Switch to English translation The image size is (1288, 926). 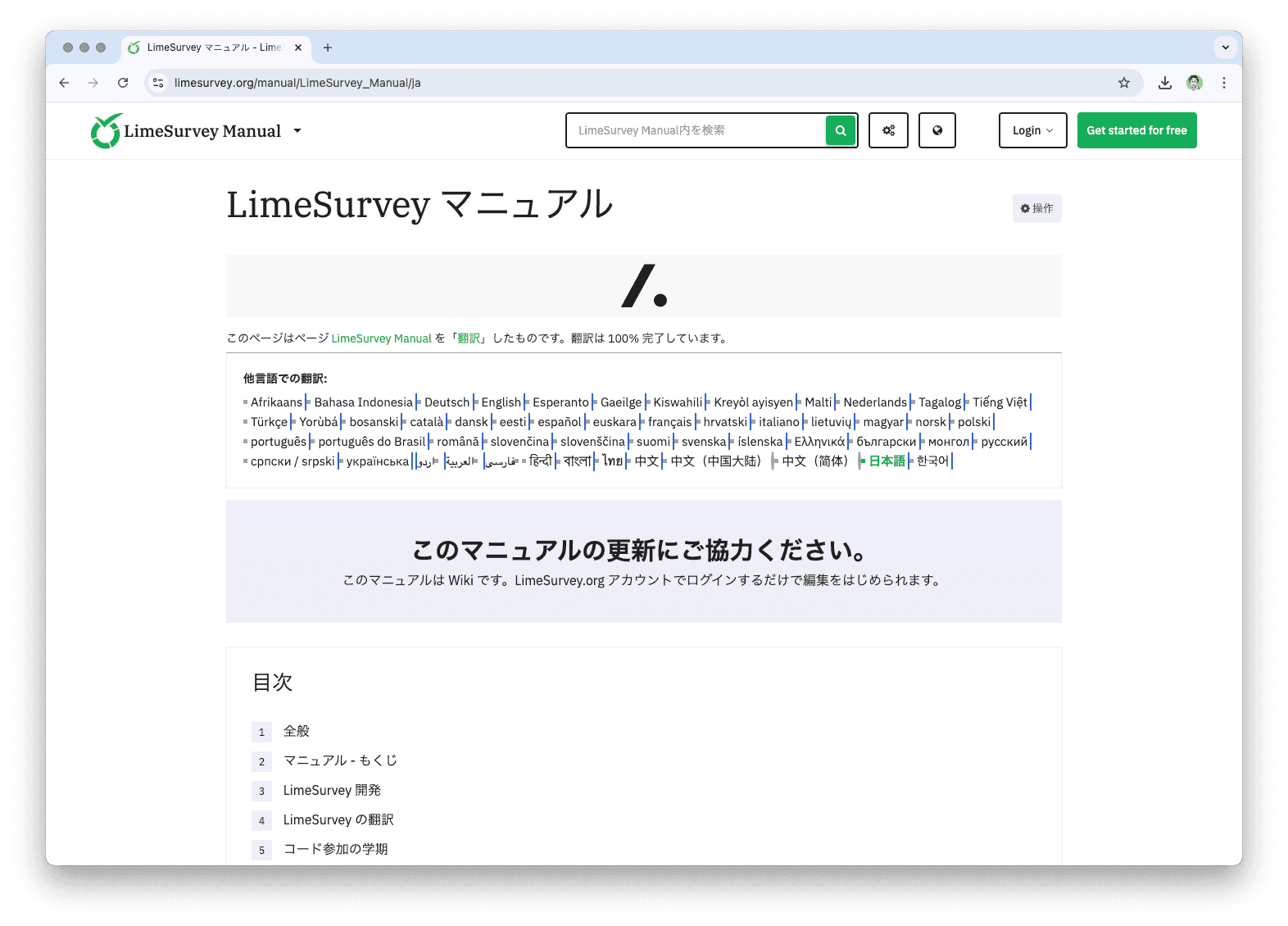501,402
